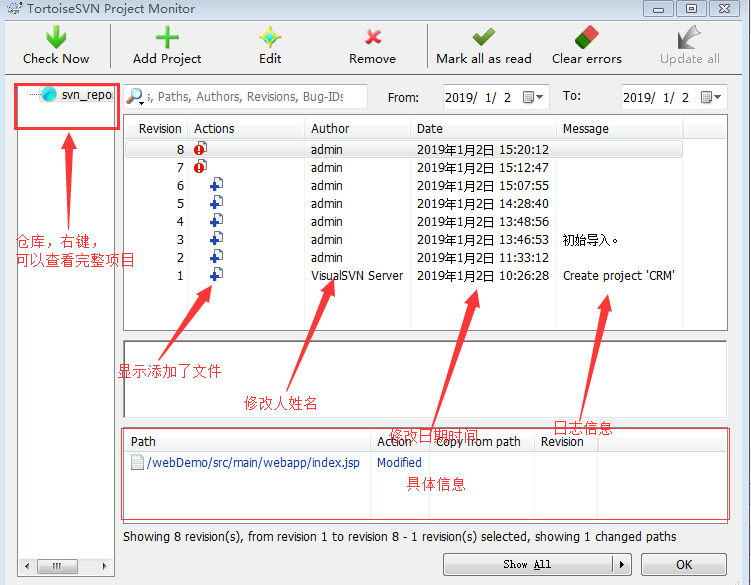The height and width of the screenshot is (585, 751).
Task: Click the revision status summary text
Action: (x=399, y=537)
